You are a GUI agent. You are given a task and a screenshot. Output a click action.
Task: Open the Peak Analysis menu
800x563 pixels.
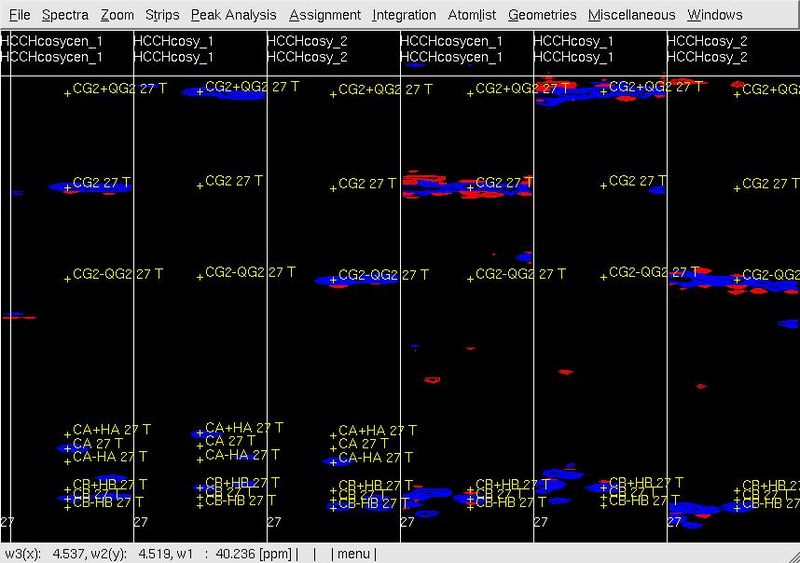coord(234,15)
